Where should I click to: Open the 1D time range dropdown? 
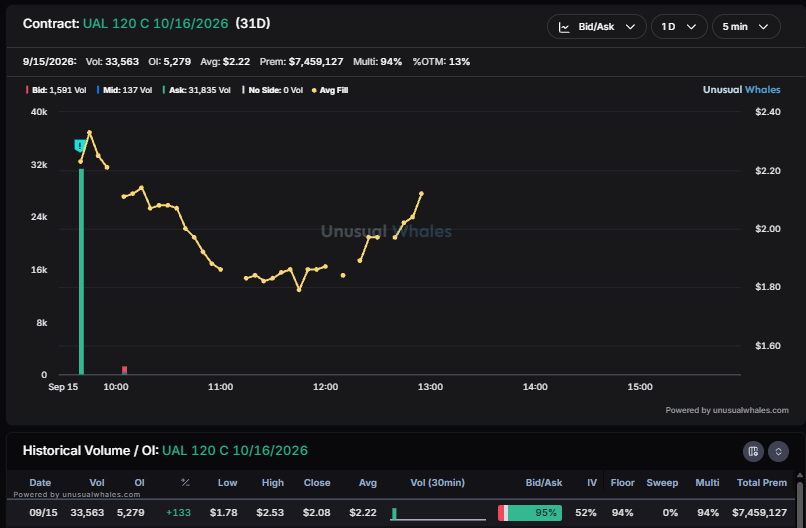pos(679,27)
